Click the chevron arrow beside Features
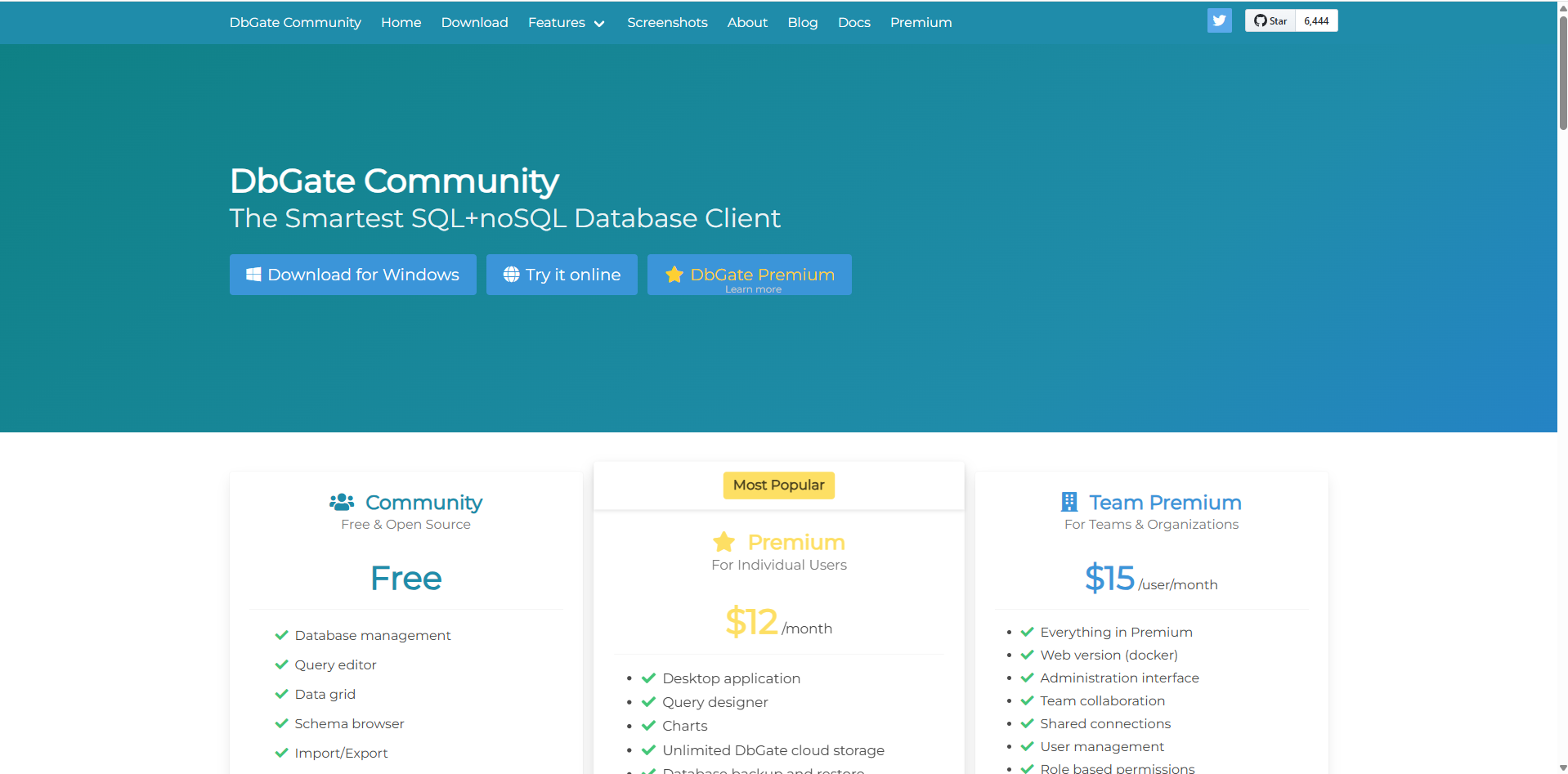This screenshot has width=1568, height=774. [599, 24]
